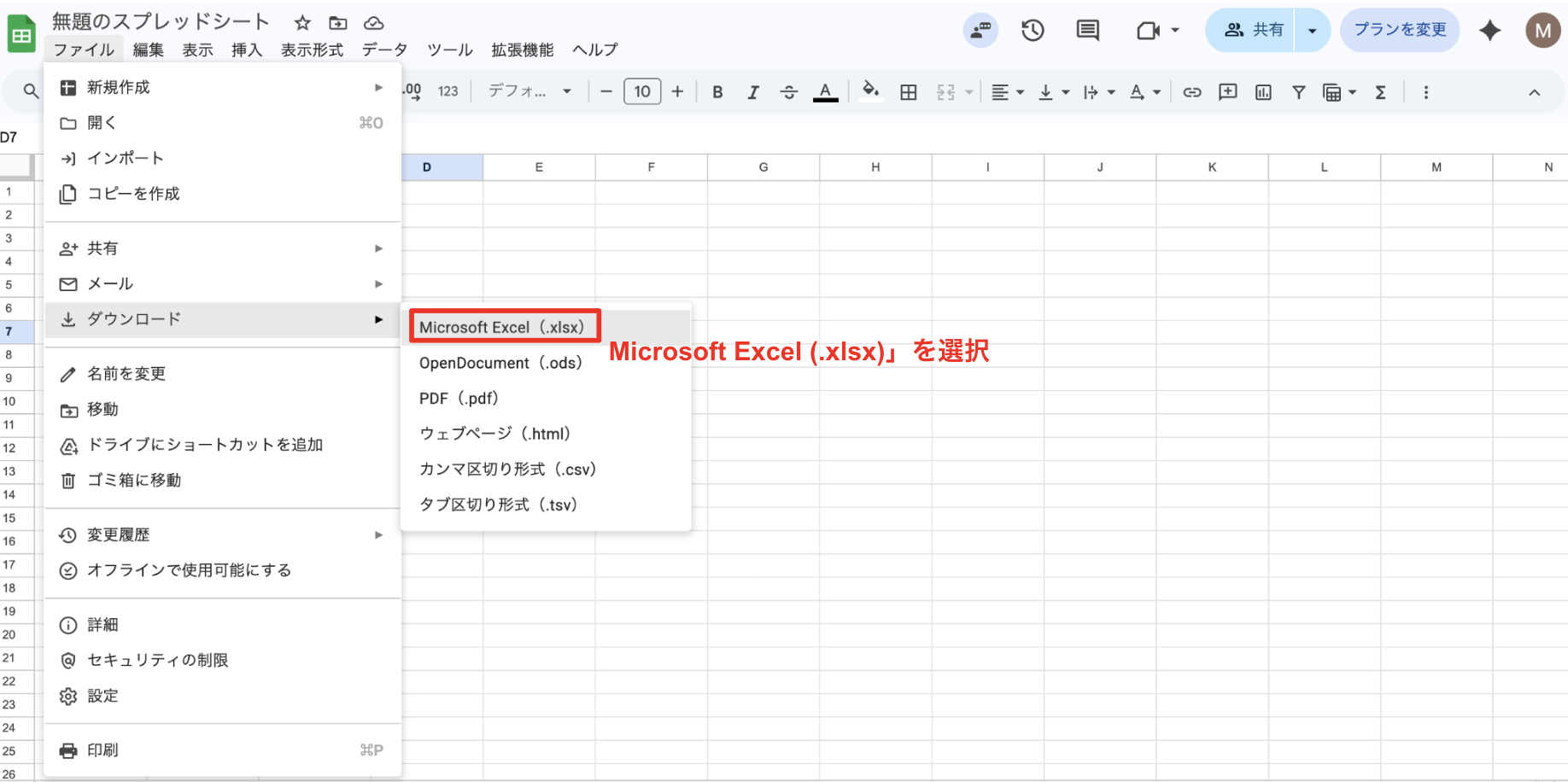Click the move to folder icon beside title
The width and height of the screenshot is (1568, 782).
[x=338, y=23]
